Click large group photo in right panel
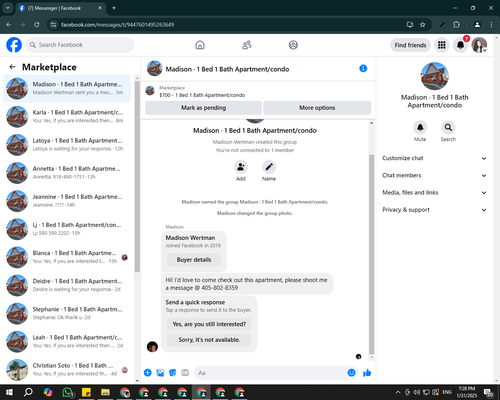The image size is (500, 400). tap(434, 76)
